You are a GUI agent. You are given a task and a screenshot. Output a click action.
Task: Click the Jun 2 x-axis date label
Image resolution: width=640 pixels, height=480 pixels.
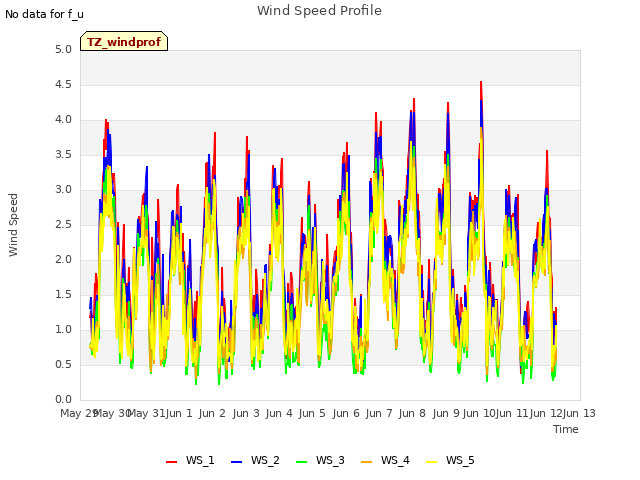212,413
